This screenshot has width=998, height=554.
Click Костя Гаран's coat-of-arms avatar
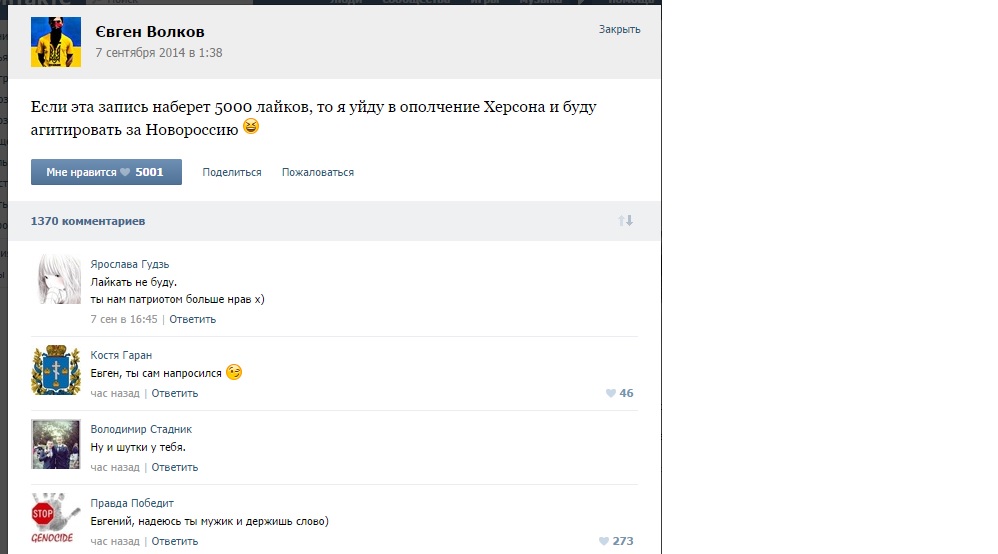point(55,371)
